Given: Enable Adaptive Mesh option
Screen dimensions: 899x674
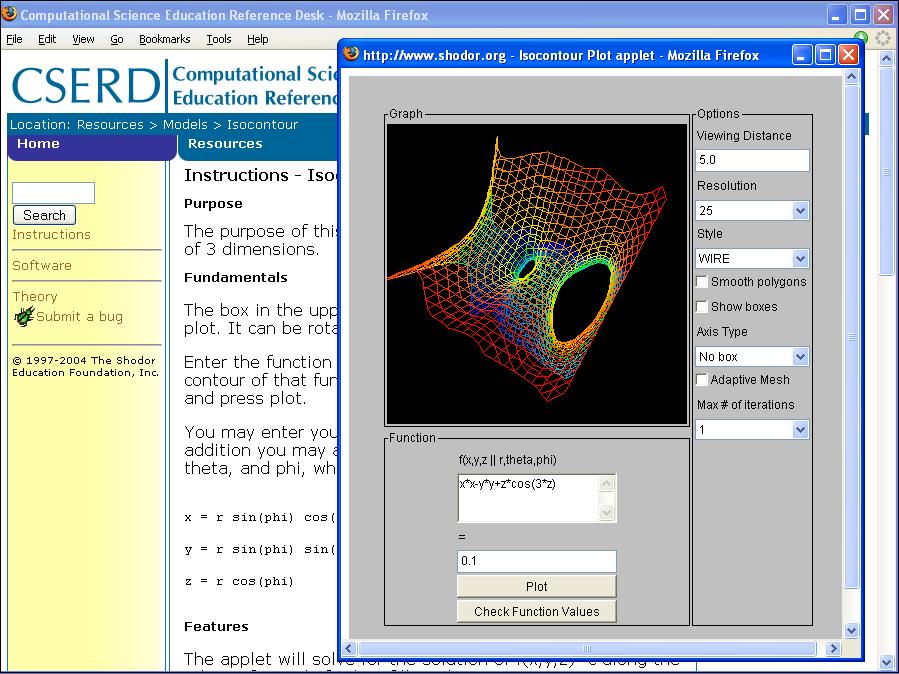Looking at the screenshot, I should tap(703, 380).
